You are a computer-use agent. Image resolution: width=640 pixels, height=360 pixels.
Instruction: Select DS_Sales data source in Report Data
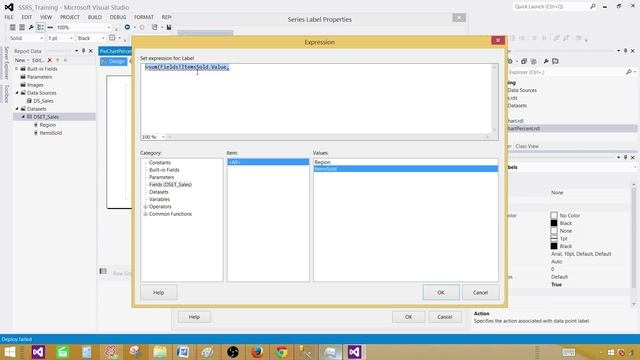[43, 101]
